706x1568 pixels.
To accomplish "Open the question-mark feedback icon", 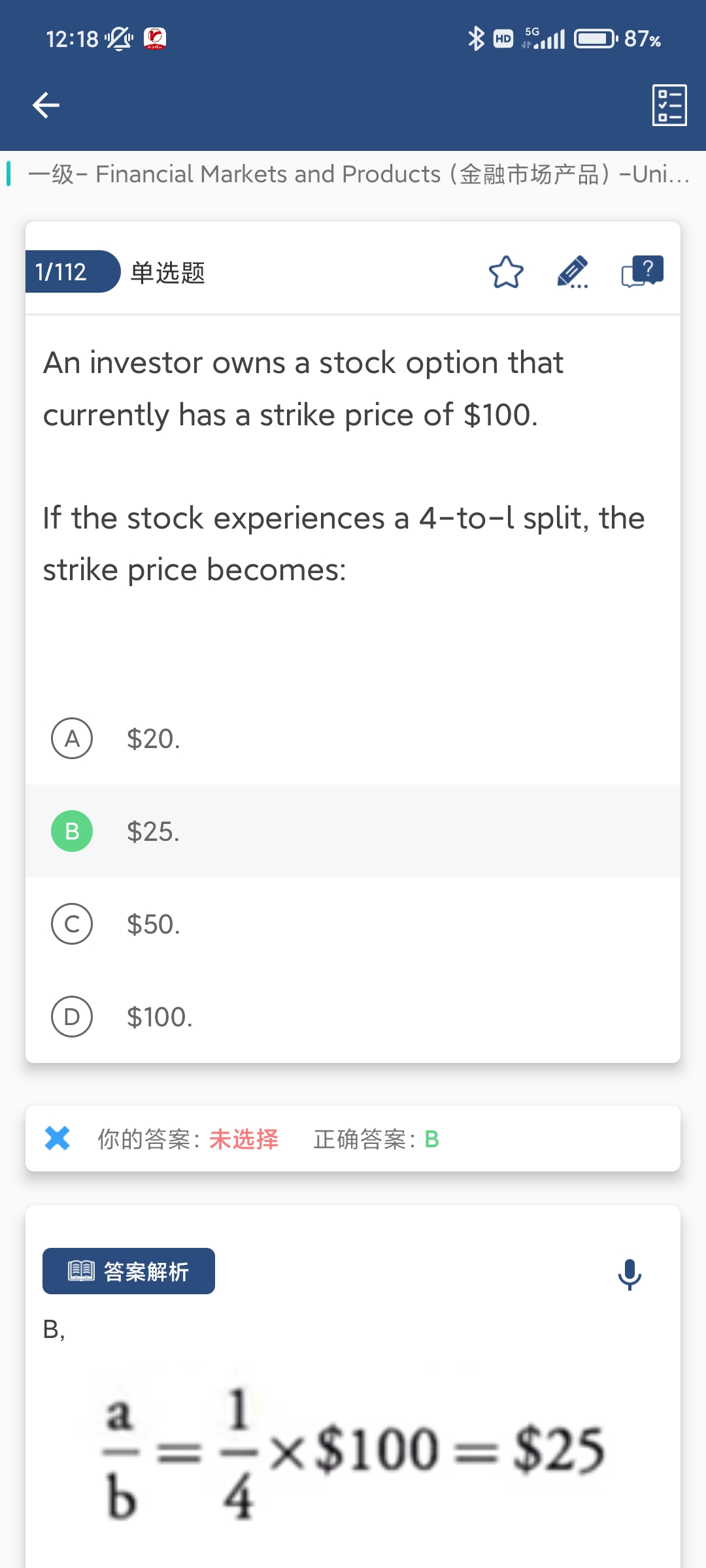I will point(642,272).
